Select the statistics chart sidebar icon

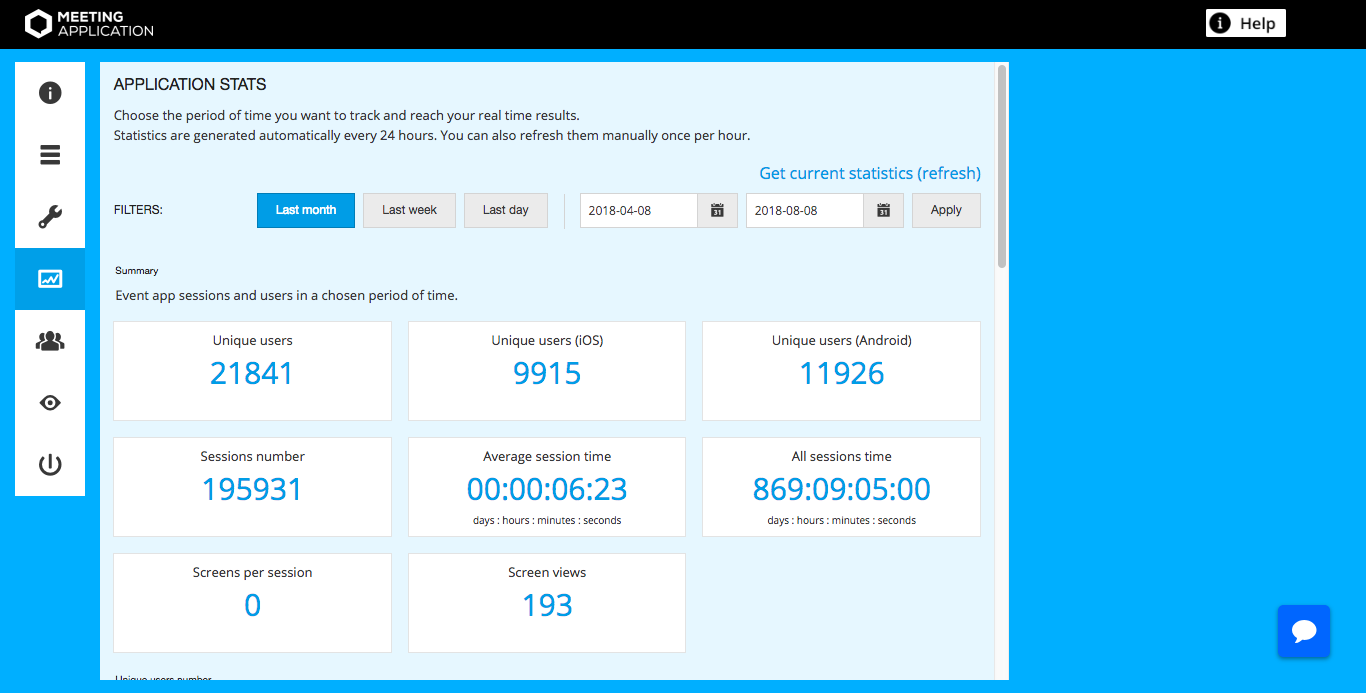50,279
